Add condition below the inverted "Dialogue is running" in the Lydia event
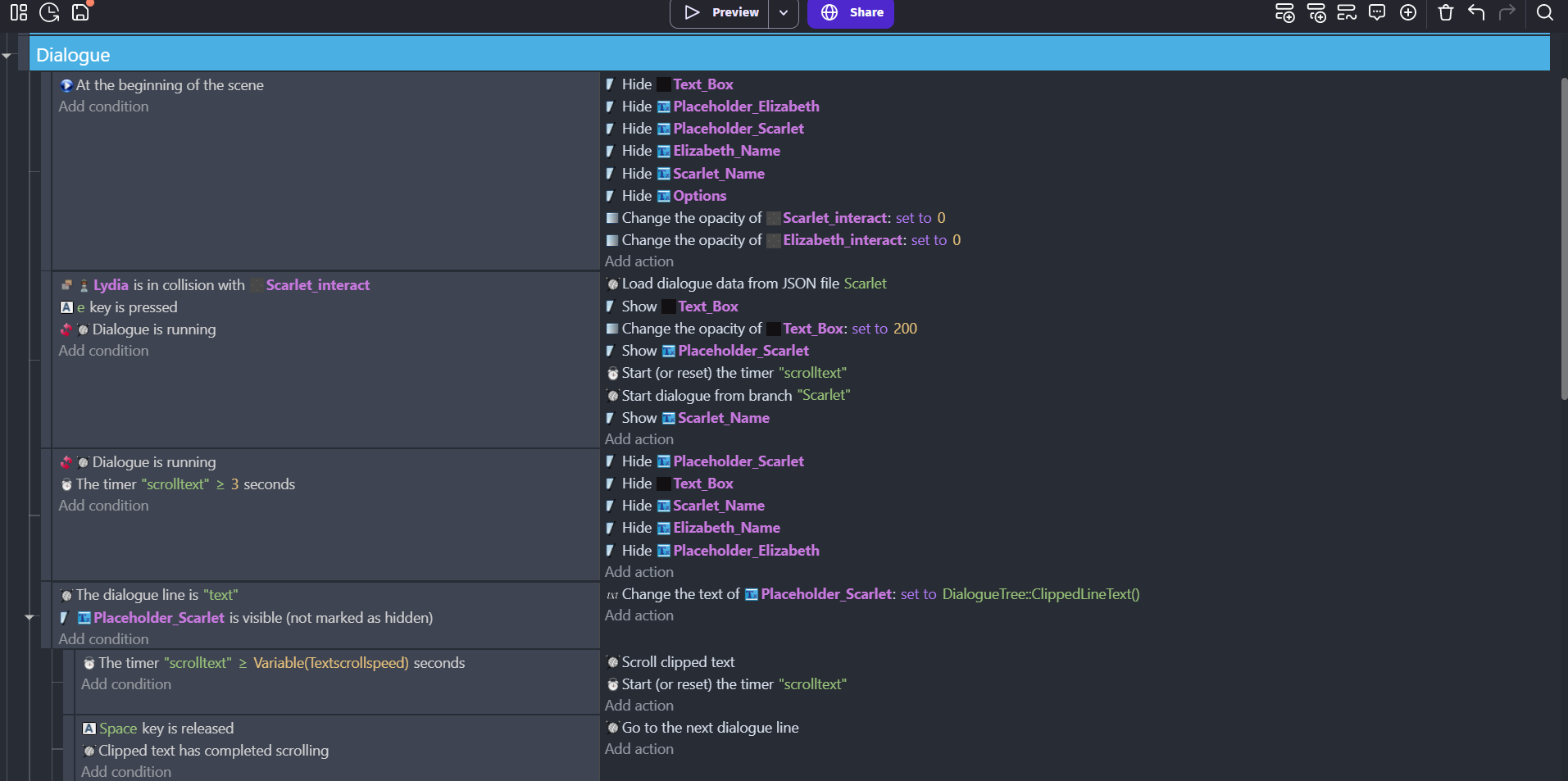The width and height of the screenshot is (1568, 781). [103, 351]
